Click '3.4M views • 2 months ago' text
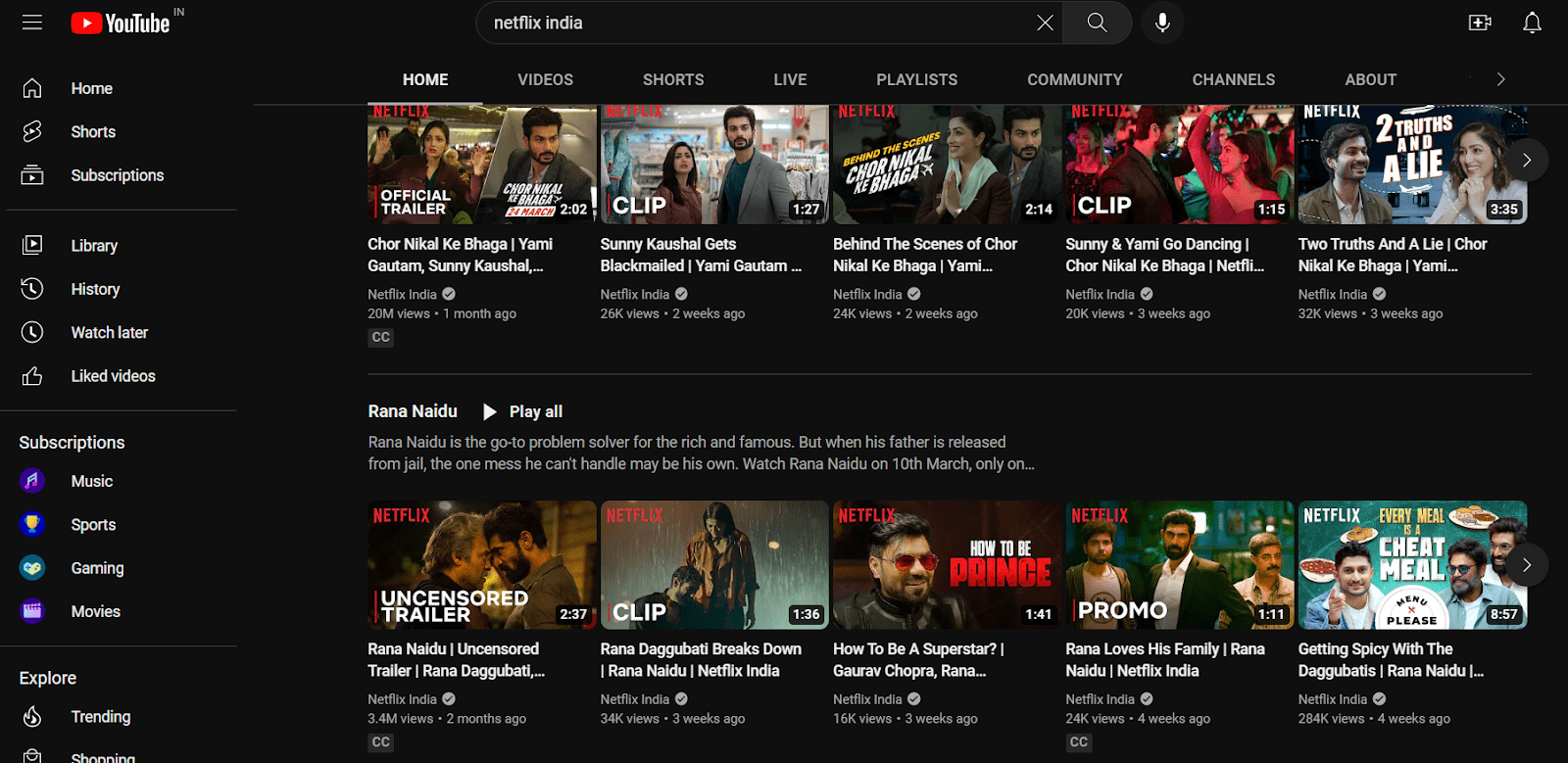 click(x=447, y=719)
